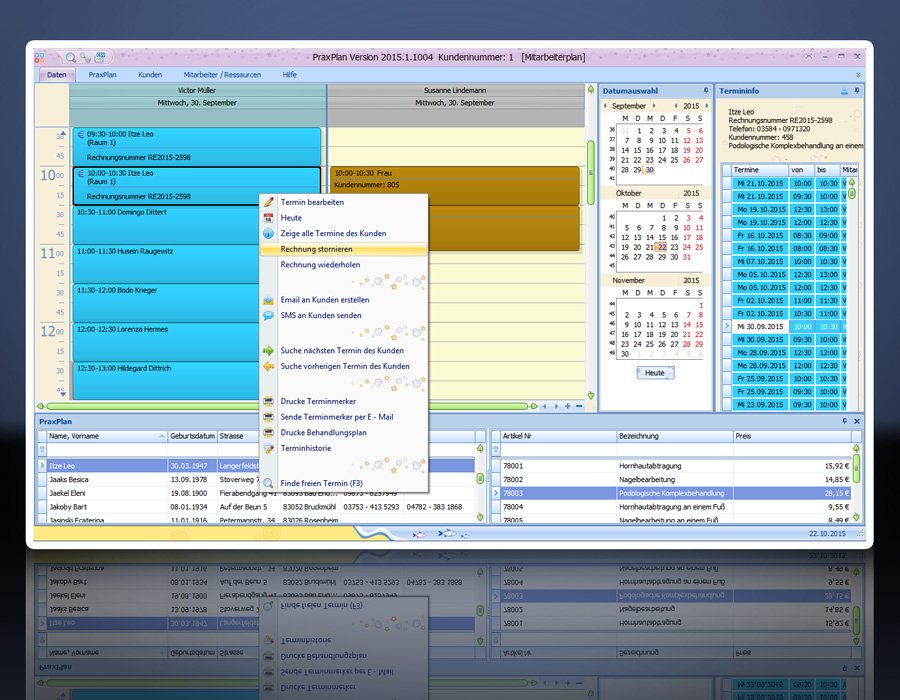Image resolution: width=900 pixels, height=700 pixels.
Task: Click the blue person icon in Termininfo header
Action: click(844, 91)
